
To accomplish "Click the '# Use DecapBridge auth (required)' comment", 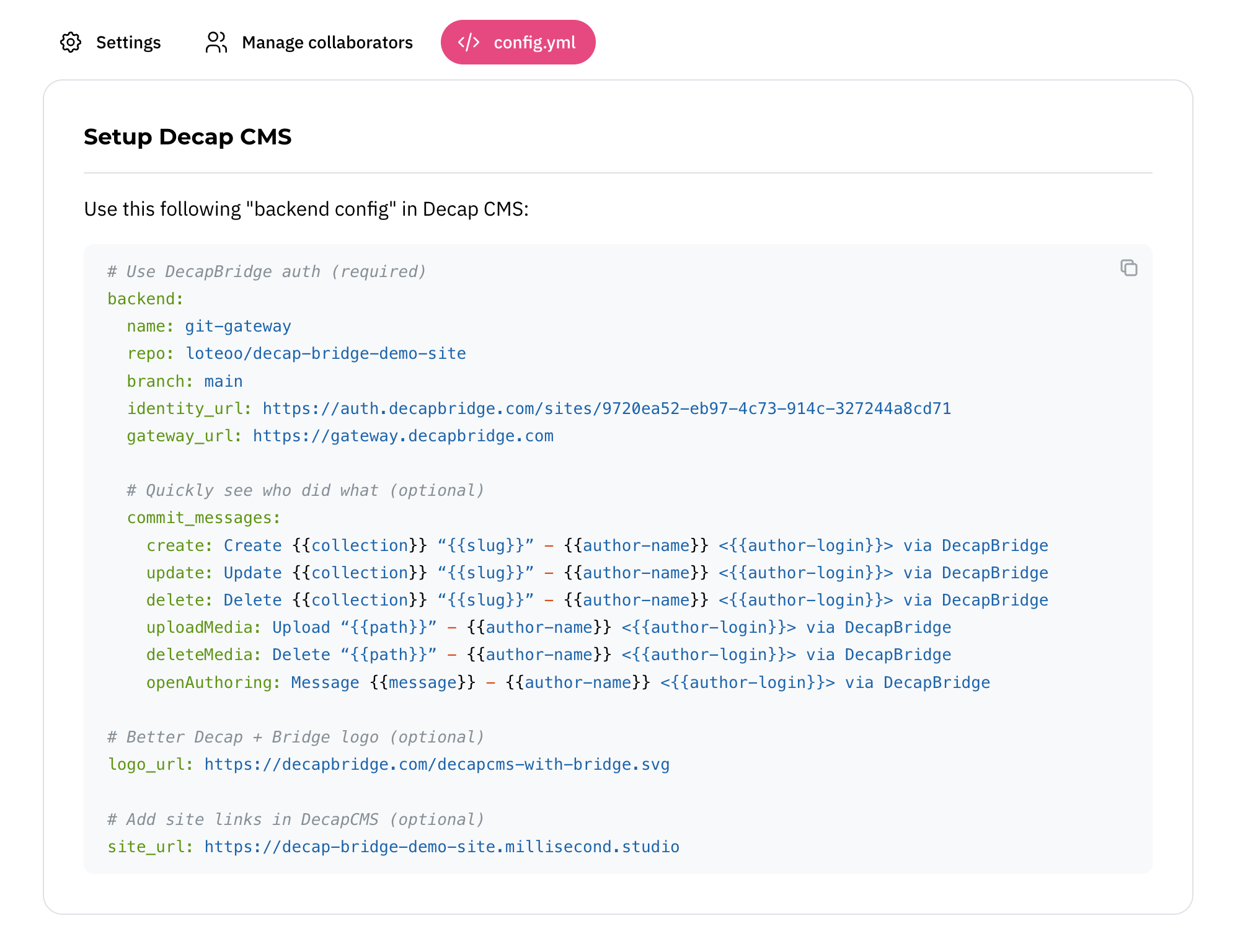I will coord(267,271).
